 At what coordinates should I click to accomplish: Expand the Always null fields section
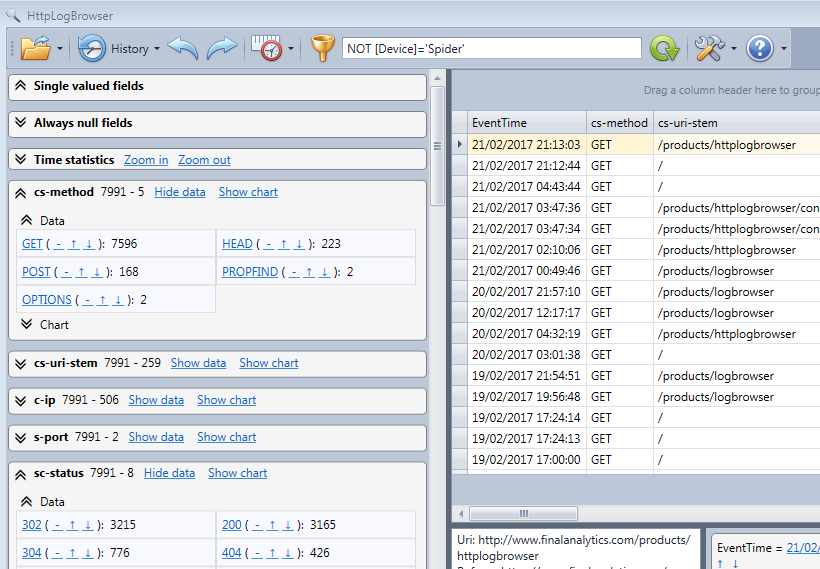point(20,123)
